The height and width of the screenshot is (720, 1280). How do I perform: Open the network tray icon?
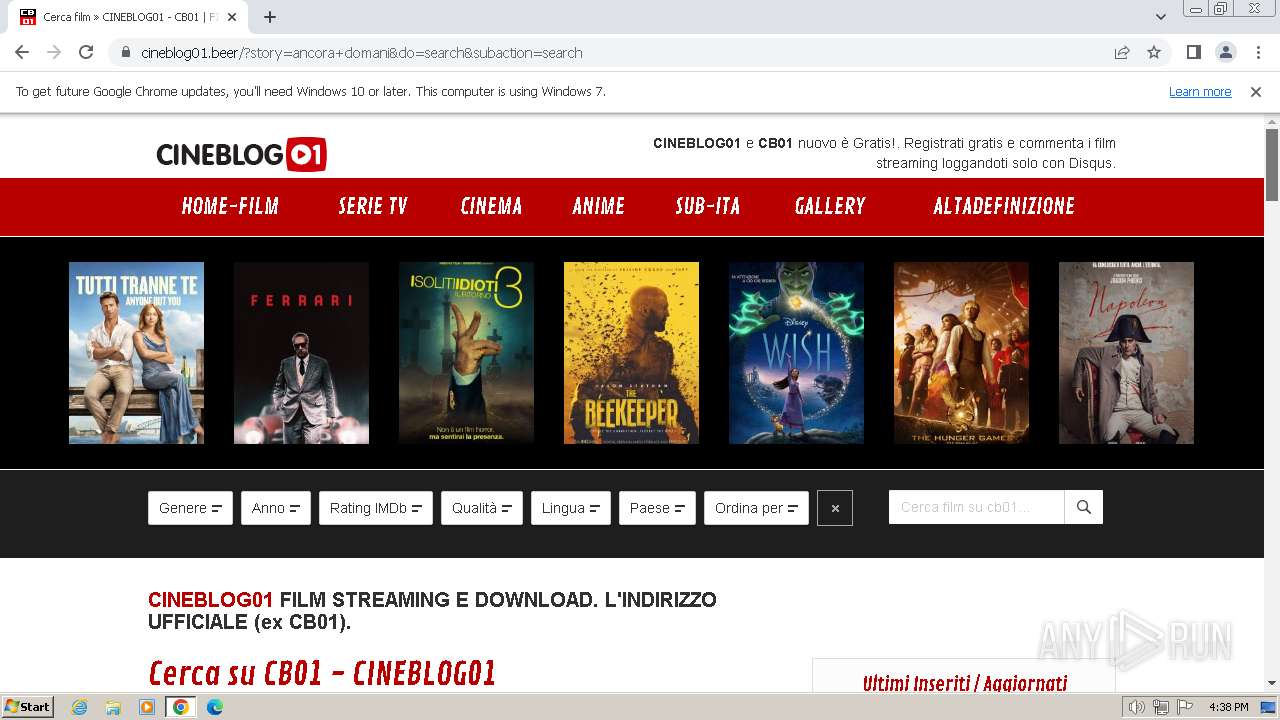1161,707
